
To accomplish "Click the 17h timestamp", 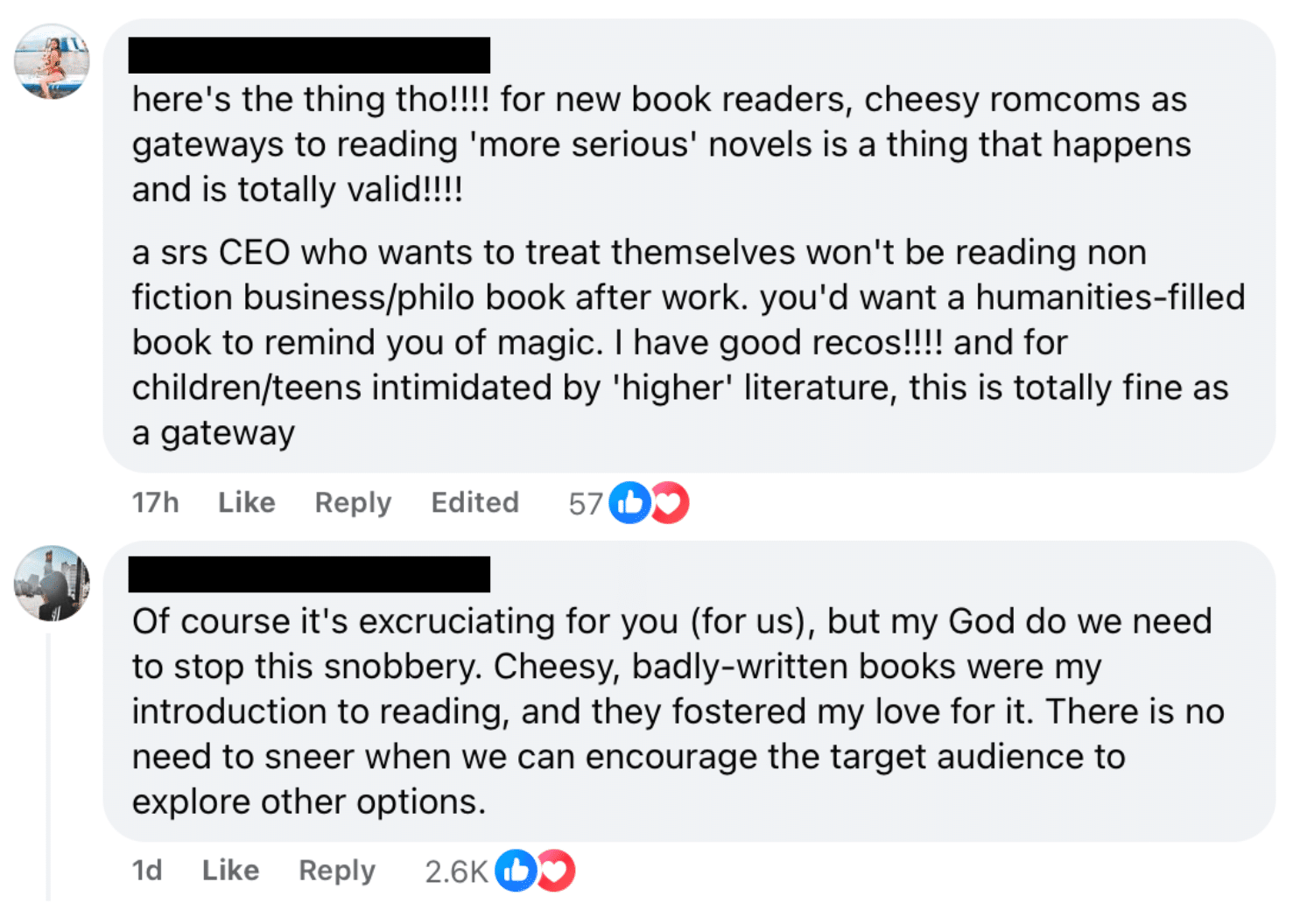I will pyautogui.click(x=155, y=502).
